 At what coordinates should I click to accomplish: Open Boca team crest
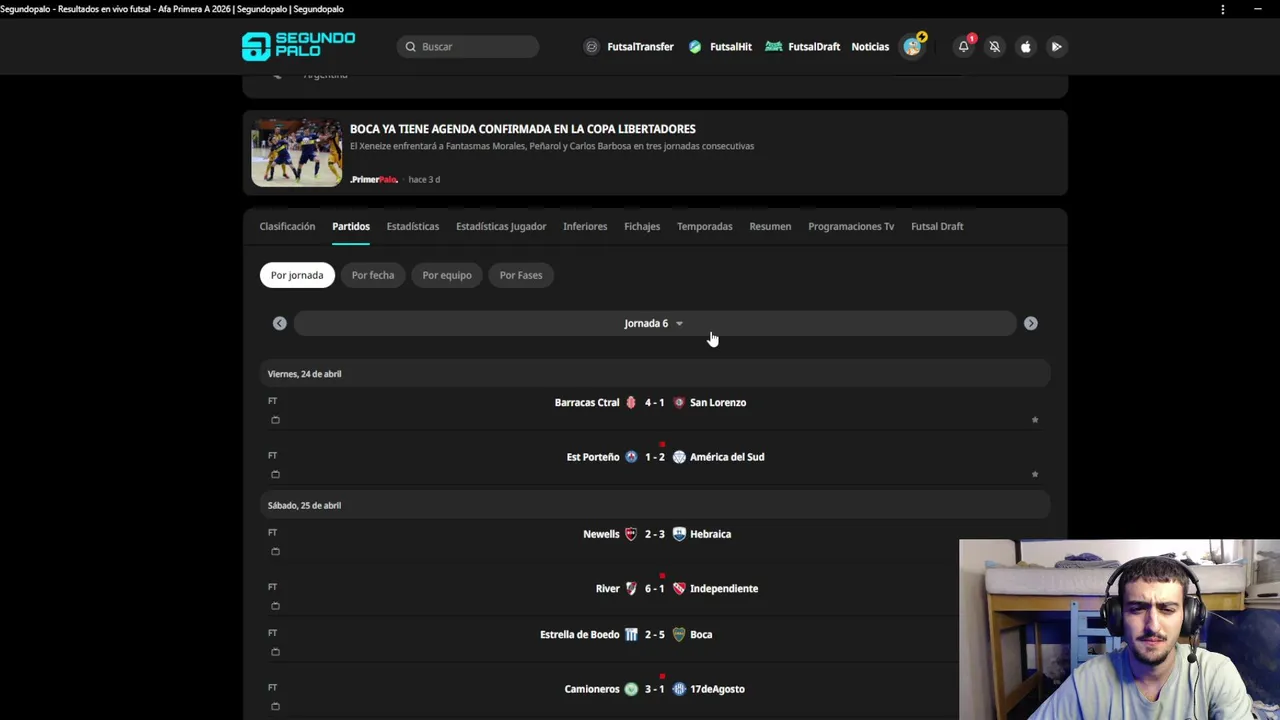coord(679,635)
